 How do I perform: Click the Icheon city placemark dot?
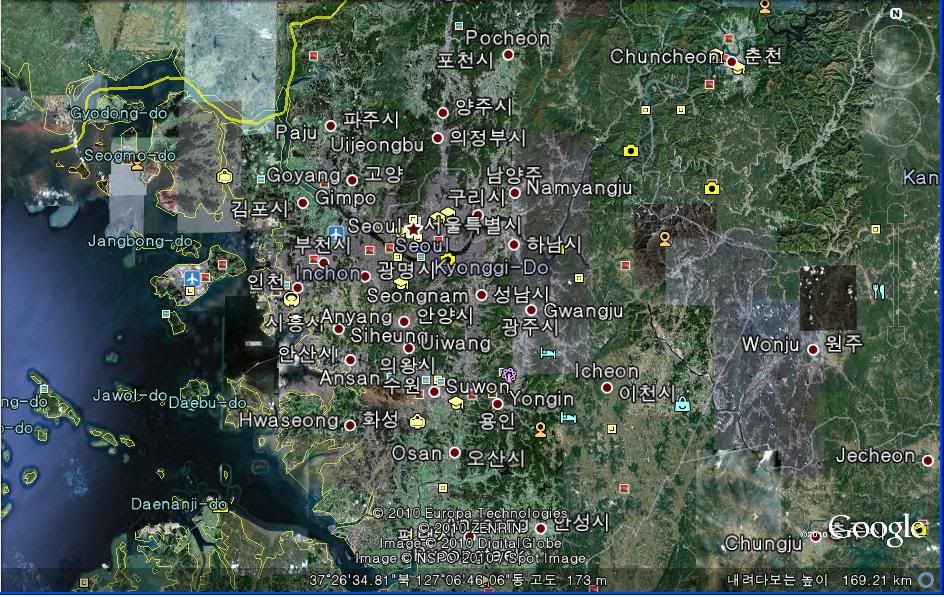(x=607, y=388)
